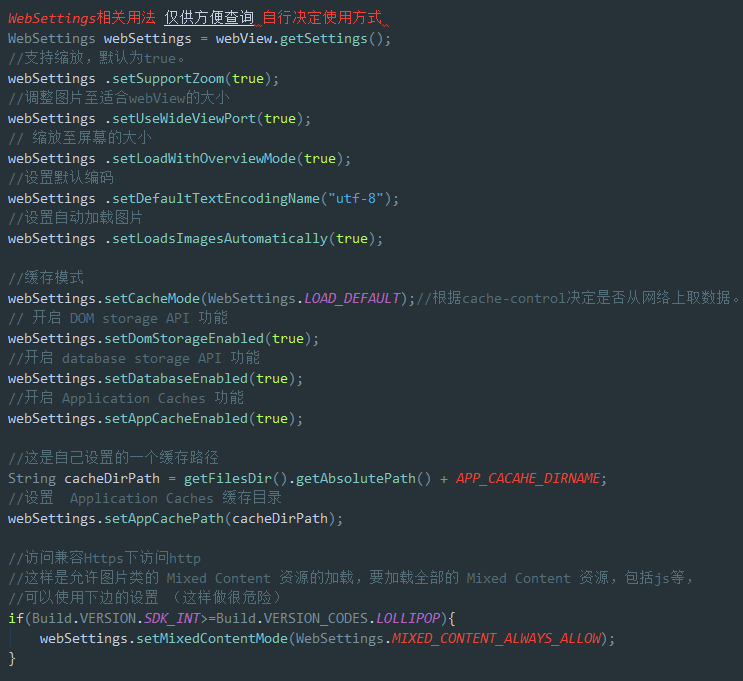Click the "utf-8" string literal
This screenshot has width=743, height=681.
point(356,199)
